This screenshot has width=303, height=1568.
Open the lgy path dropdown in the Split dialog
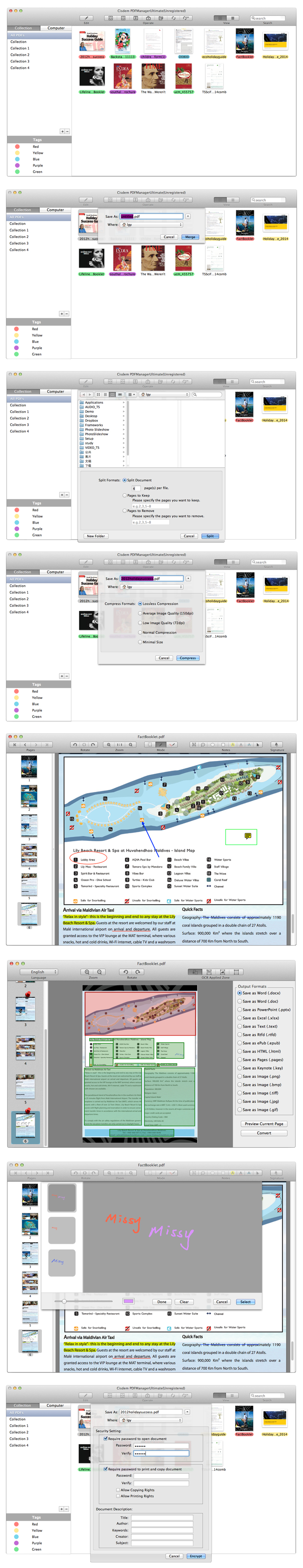pos(165,395)
